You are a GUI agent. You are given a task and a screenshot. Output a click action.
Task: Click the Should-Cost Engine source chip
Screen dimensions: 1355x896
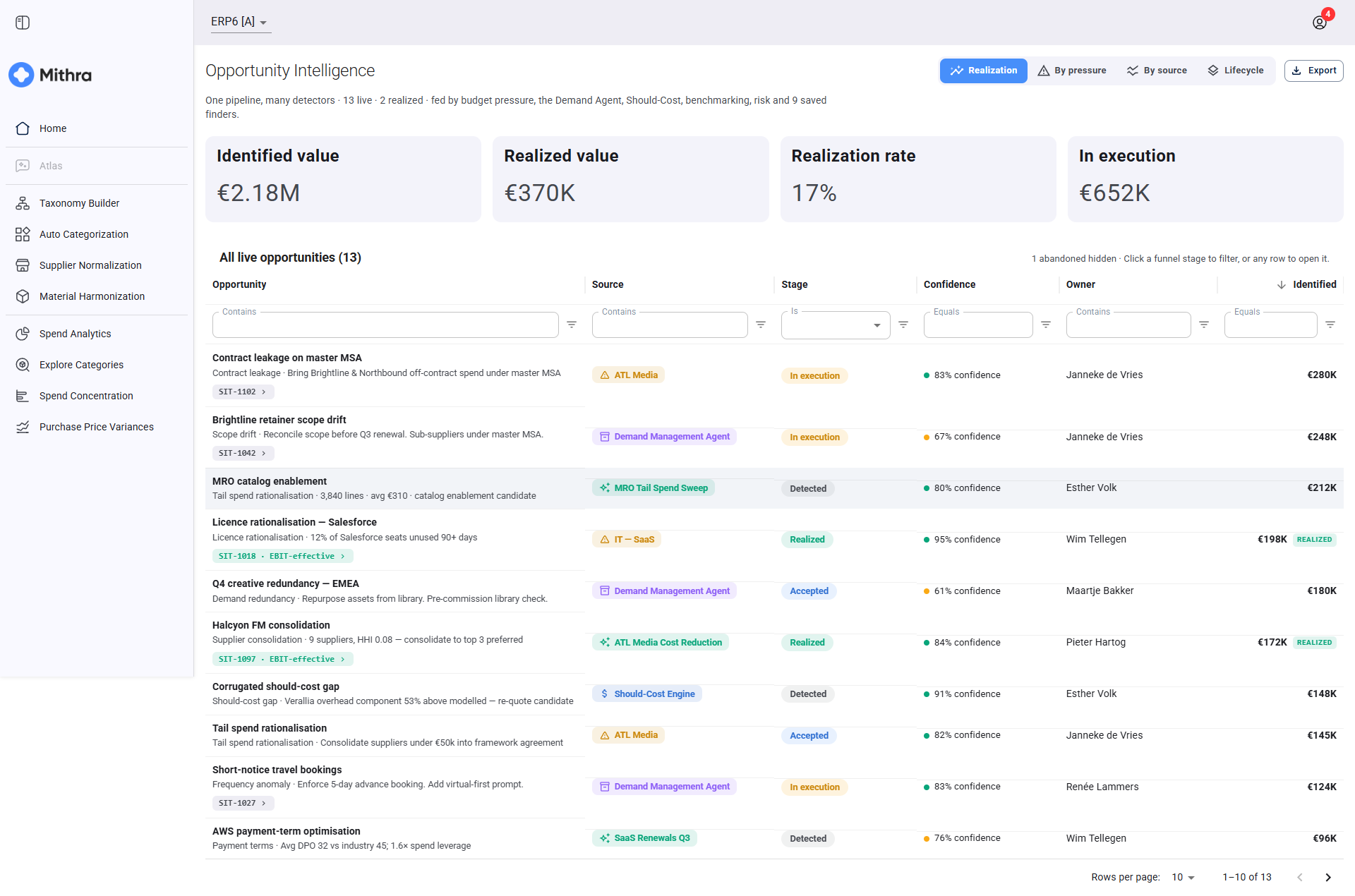647,694
